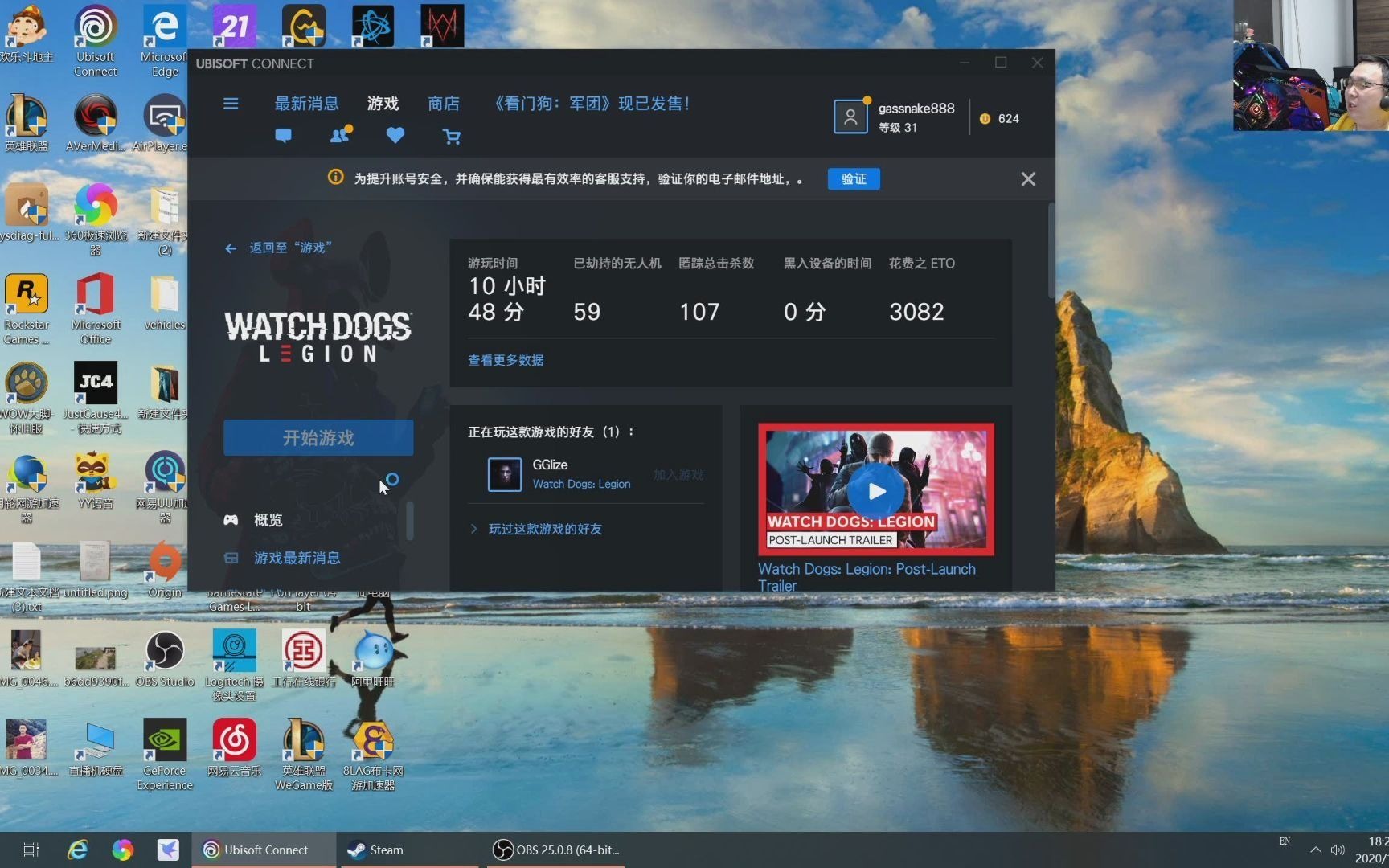Click the AVerMedia desktop icon
The height and width of the screenshot is (868, 1389).
96,123
